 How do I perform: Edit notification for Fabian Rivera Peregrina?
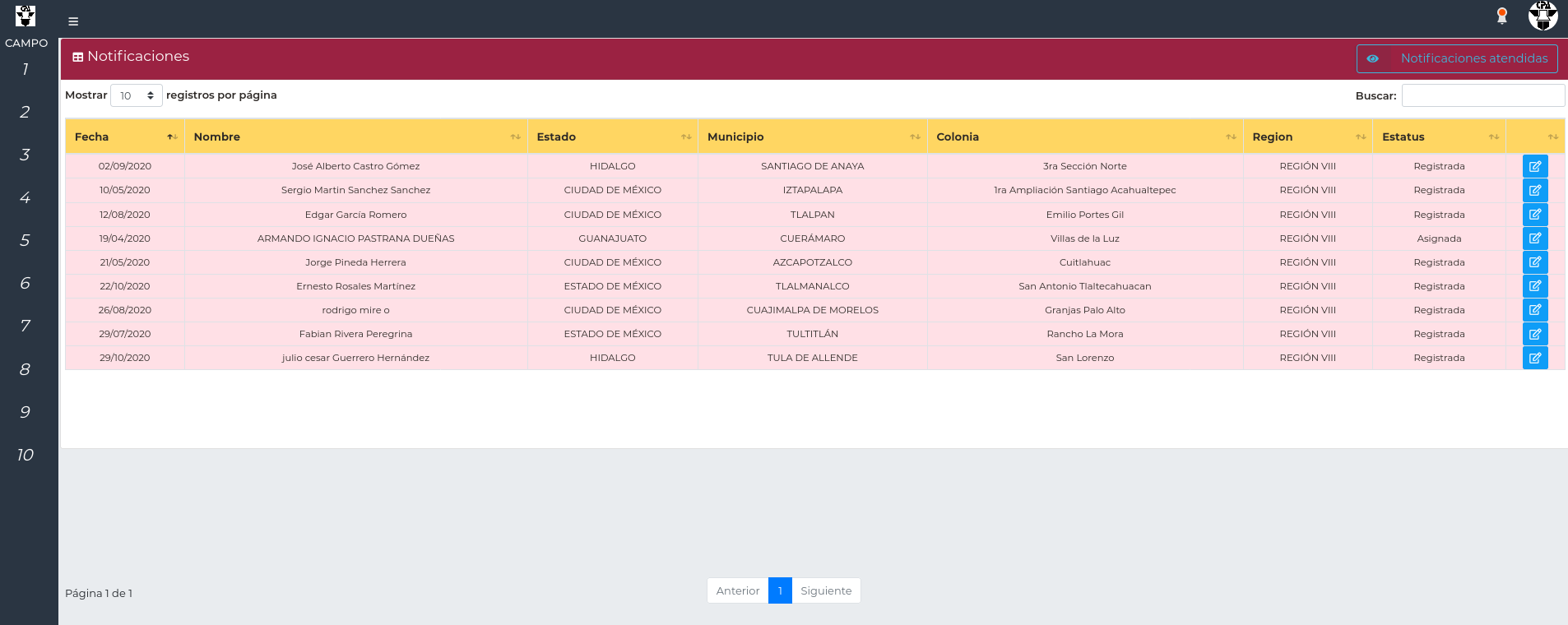[x=1535, y=334]
